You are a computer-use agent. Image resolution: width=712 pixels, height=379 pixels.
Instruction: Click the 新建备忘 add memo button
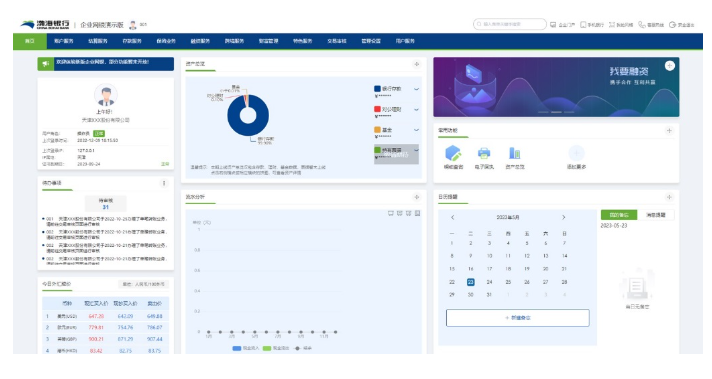click(518, 318)
